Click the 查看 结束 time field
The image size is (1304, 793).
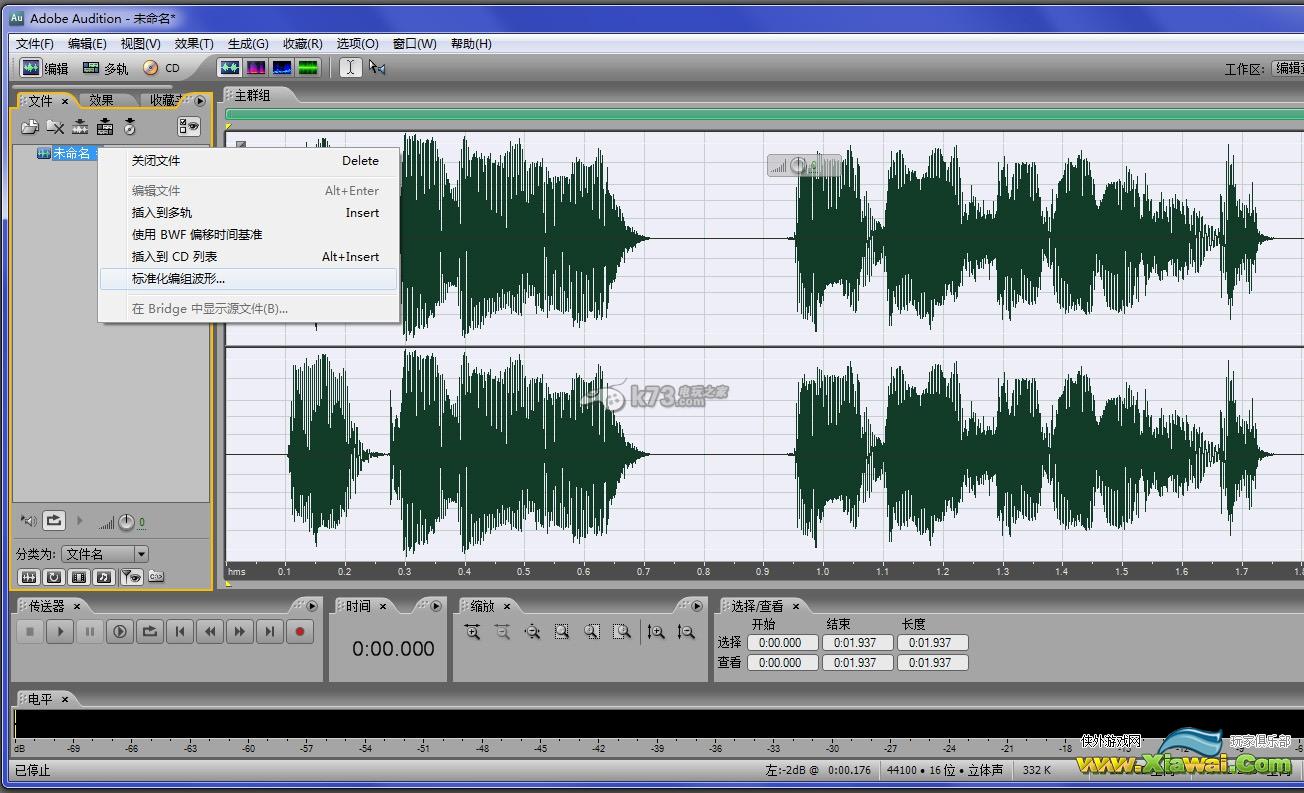click(857, 663)
